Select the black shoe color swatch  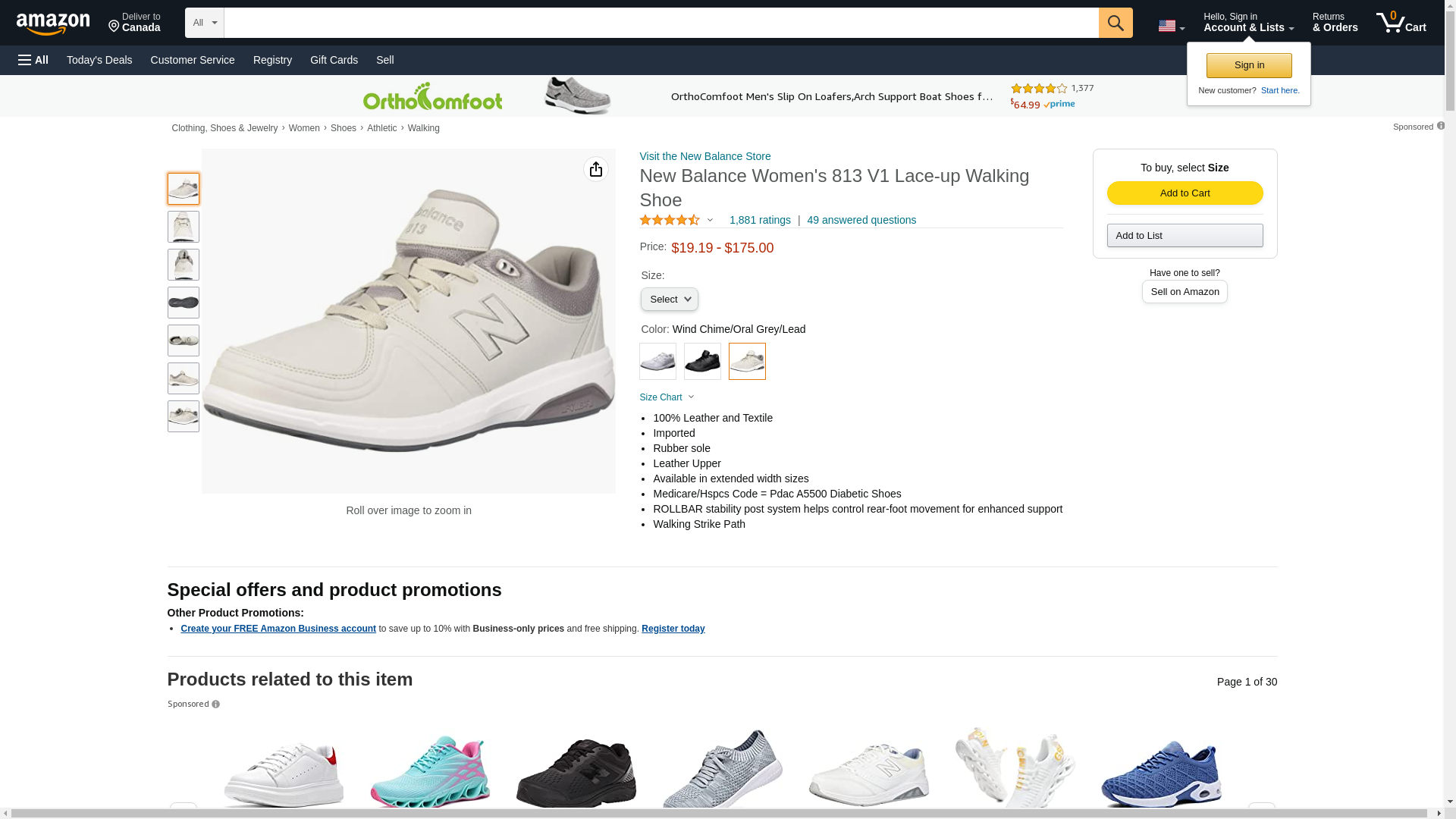[702, 362]
